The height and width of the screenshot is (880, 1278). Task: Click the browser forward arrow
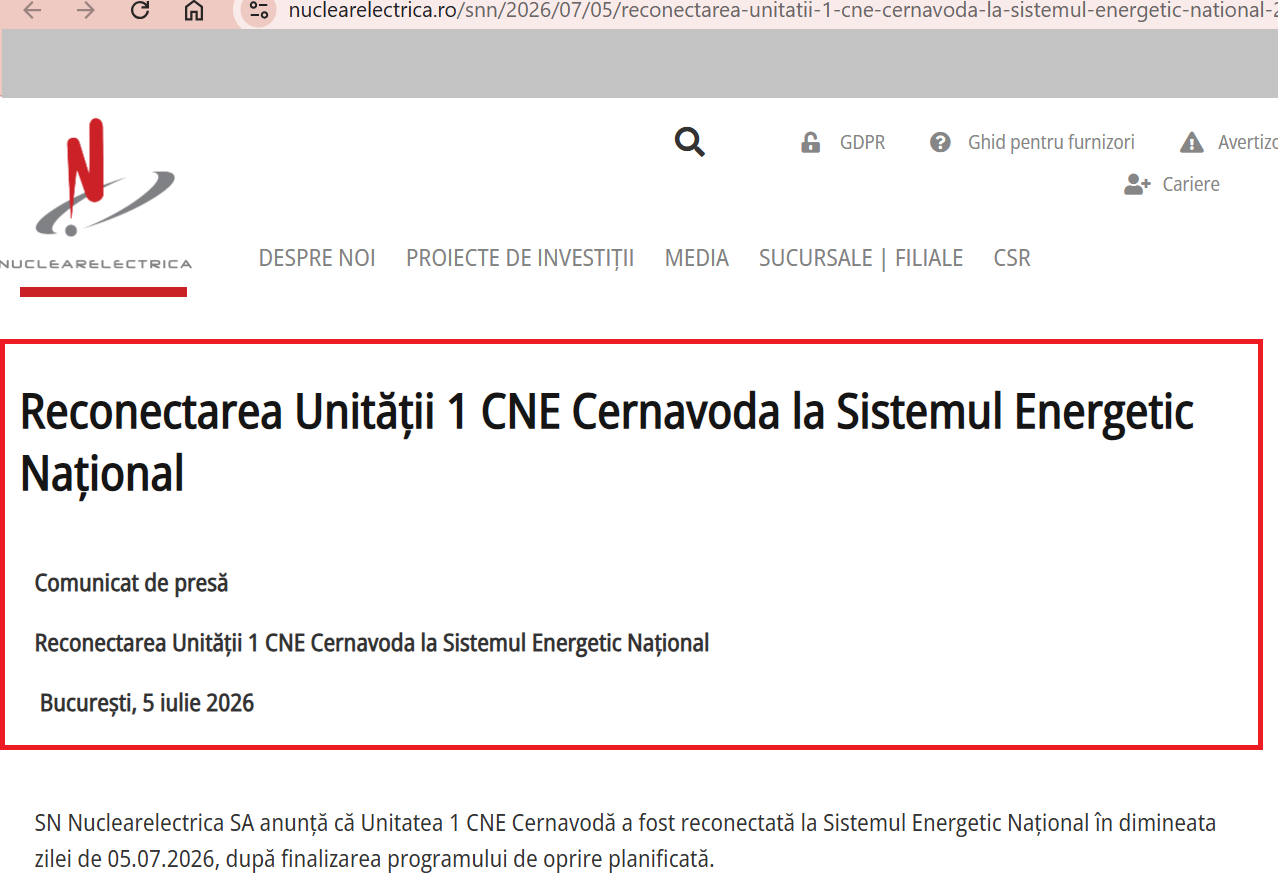coord(86,11)
